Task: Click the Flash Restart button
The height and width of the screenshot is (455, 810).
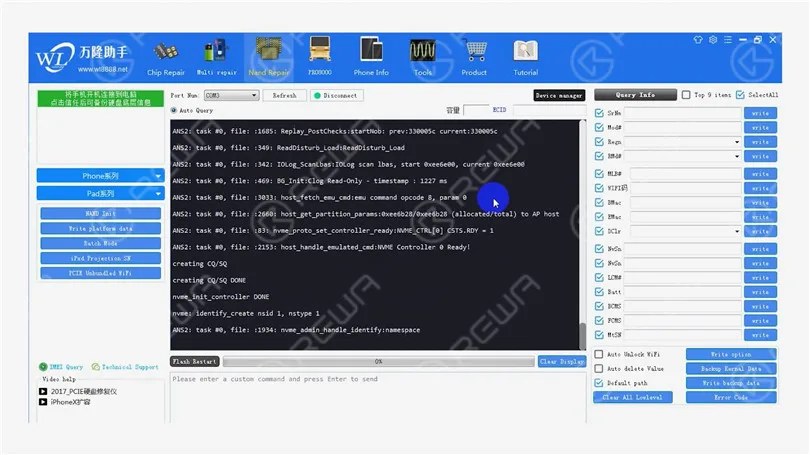Action: pos(195,362)
